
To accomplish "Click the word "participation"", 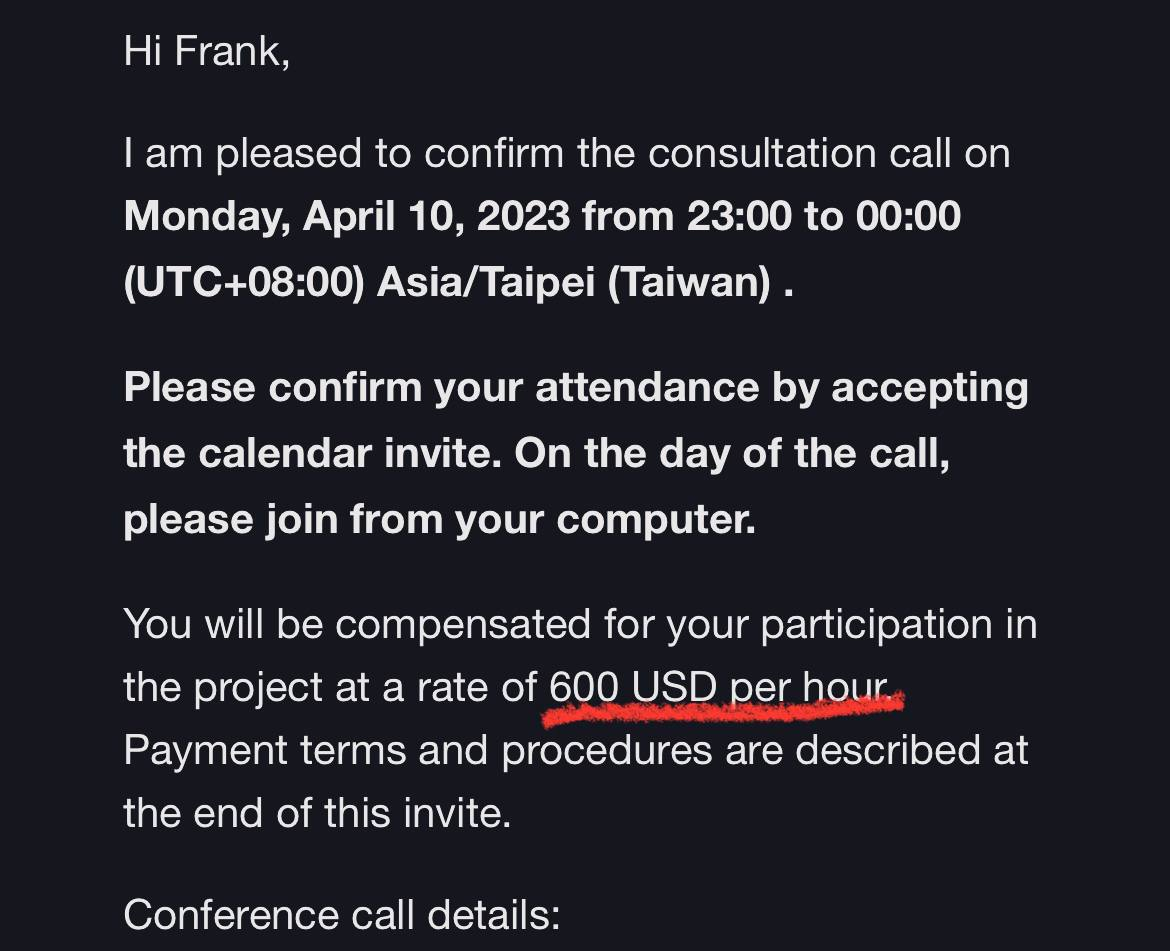I will [877, 625].
